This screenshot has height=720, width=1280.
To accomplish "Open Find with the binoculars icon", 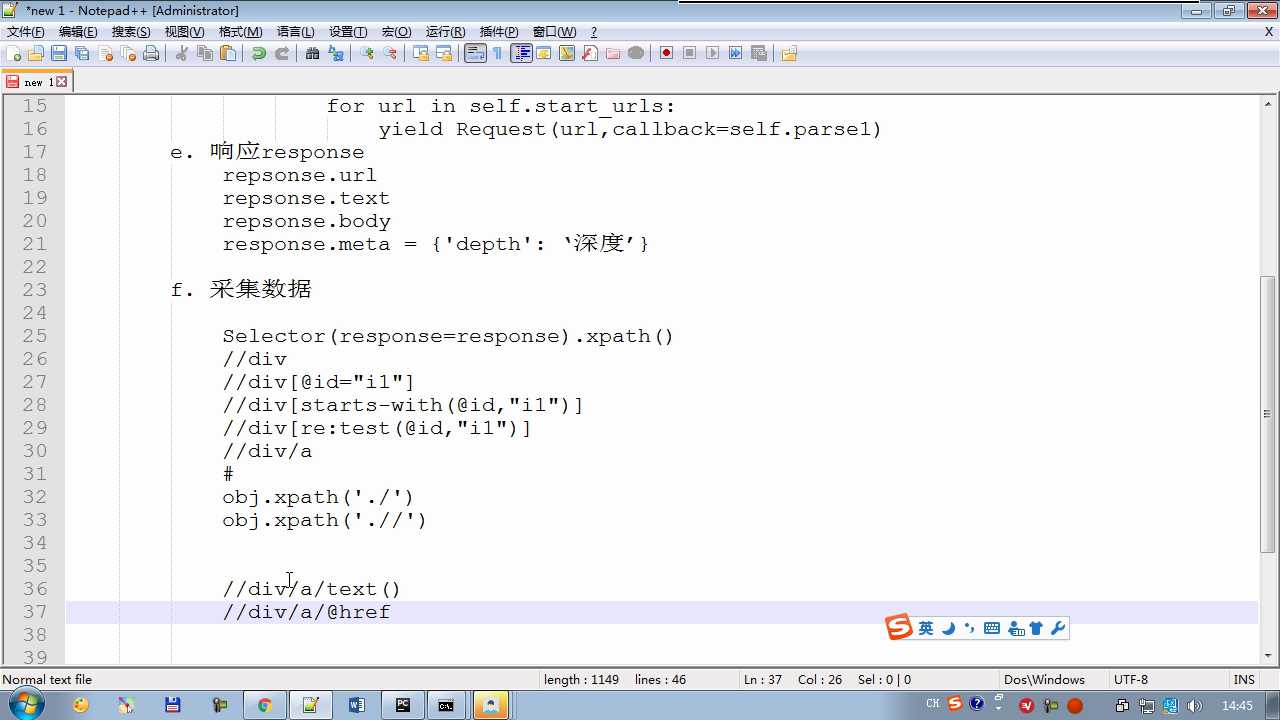I will click(x=312, y=54).
